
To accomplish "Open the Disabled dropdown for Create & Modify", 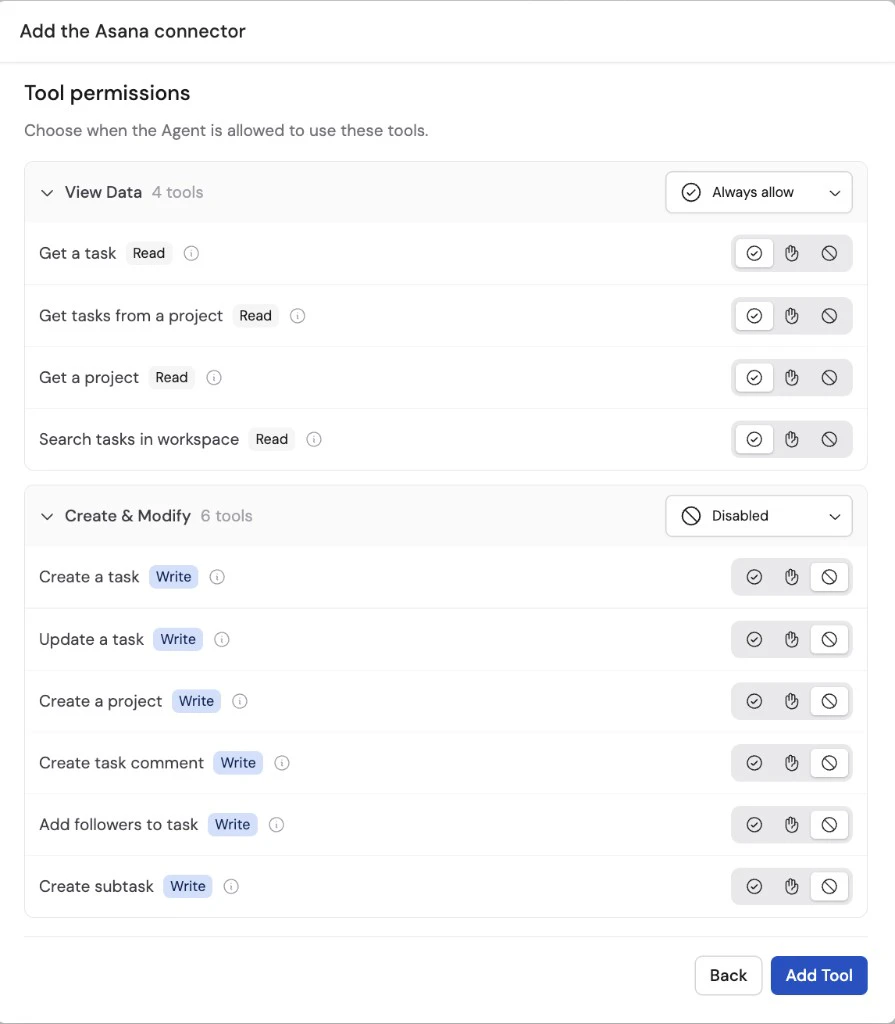I will [758, 515].
